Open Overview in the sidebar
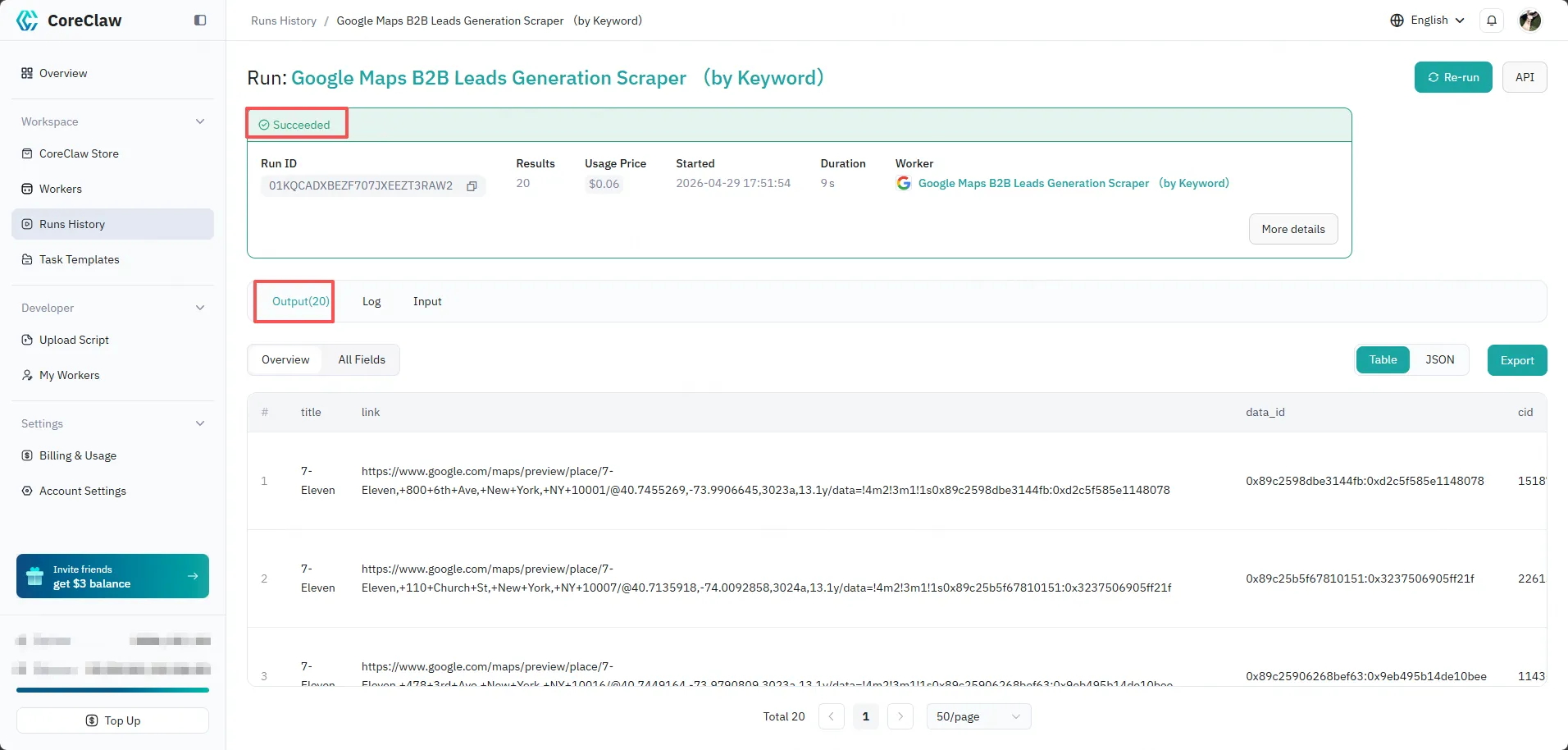Screen dimensions: 1568x750 (112, 73)
